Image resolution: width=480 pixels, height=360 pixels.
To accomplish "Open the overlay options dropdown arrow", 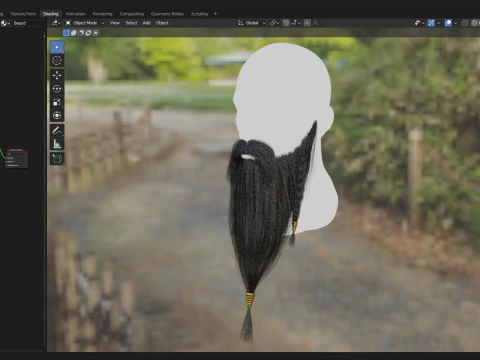I will [455, 23].
